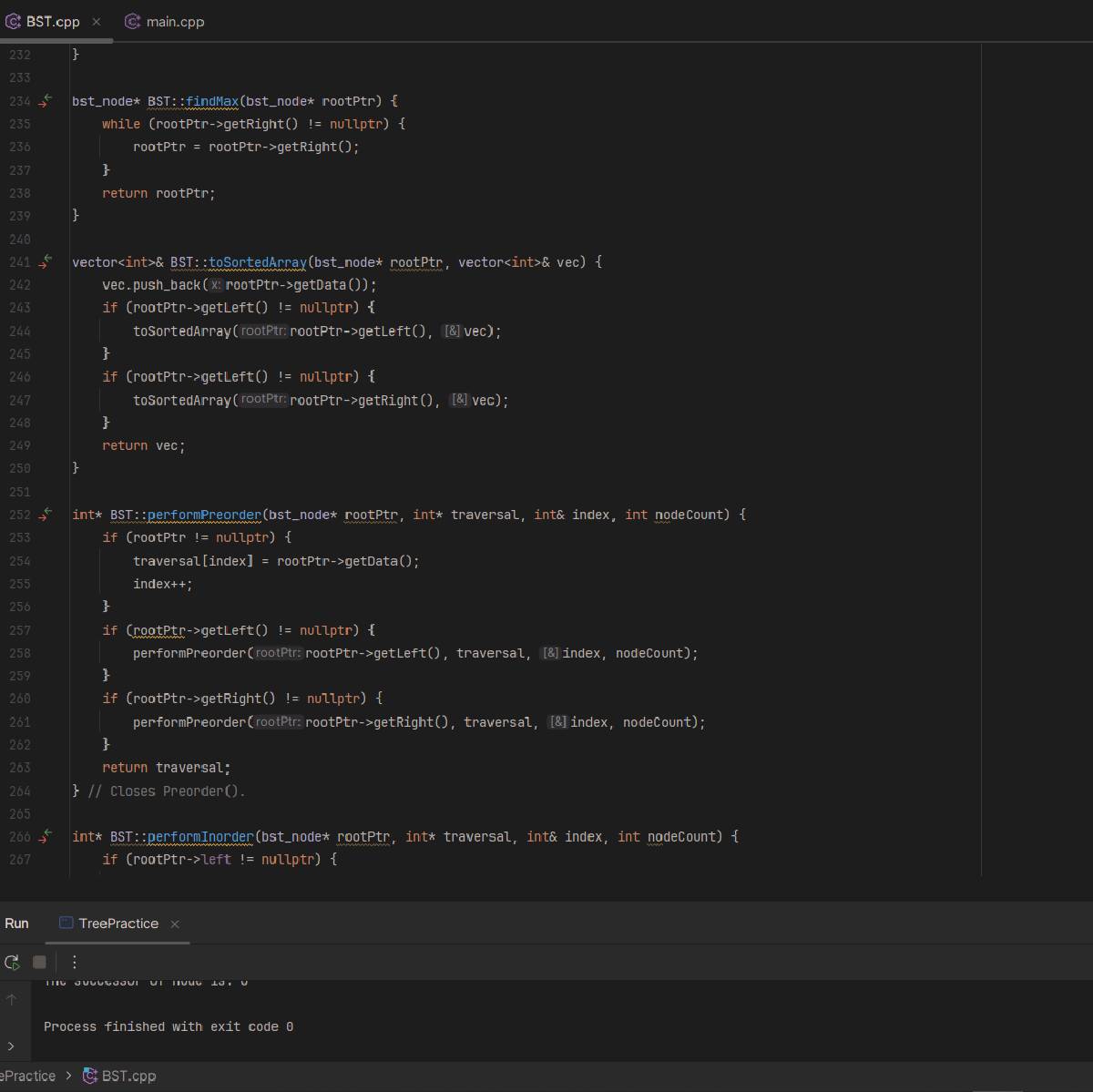Close the BST.cpp editor tab
This screenshot has height=1092, width=1093.
click(97, 22)
